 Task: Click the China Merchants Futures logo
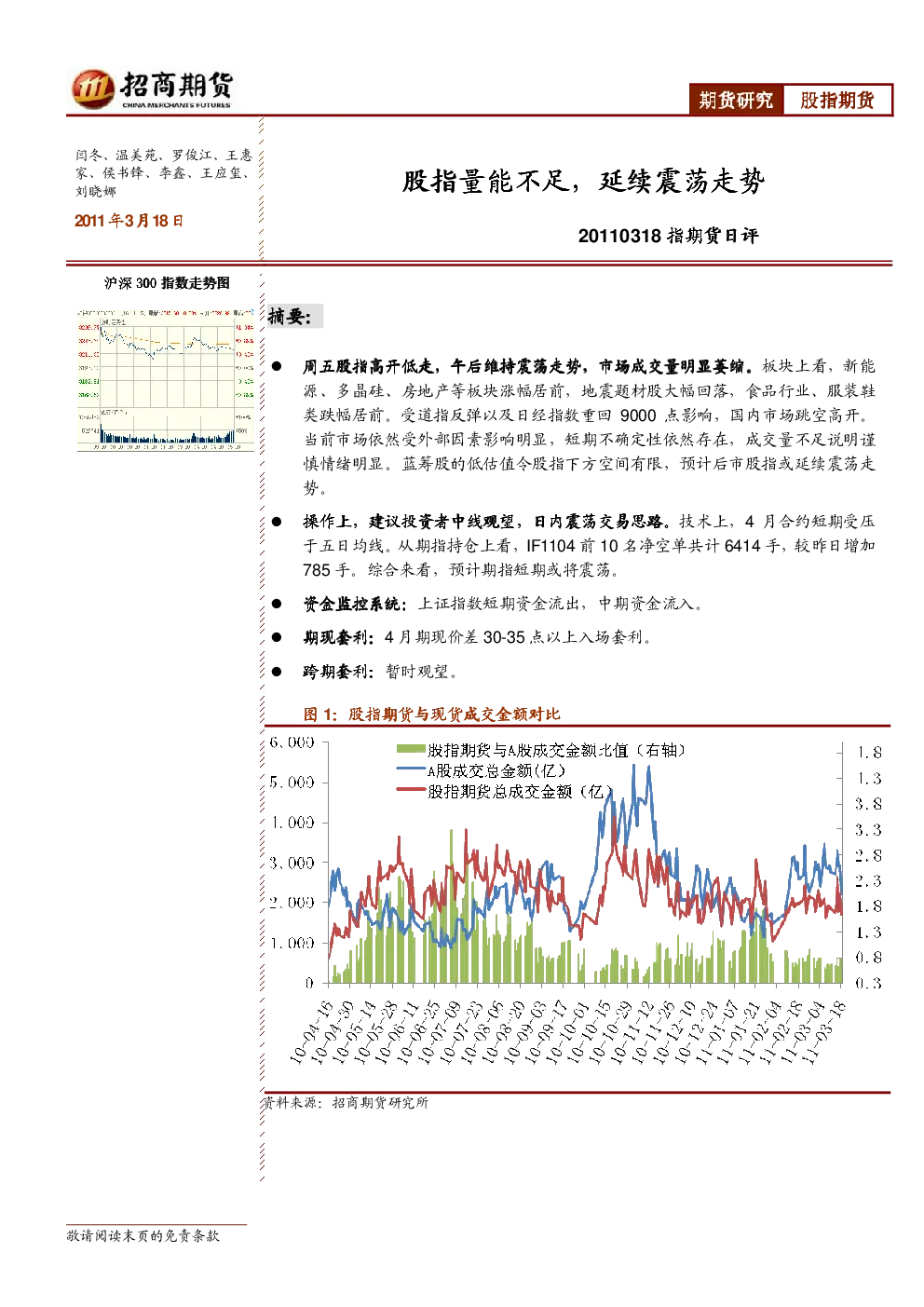point(153,89)
